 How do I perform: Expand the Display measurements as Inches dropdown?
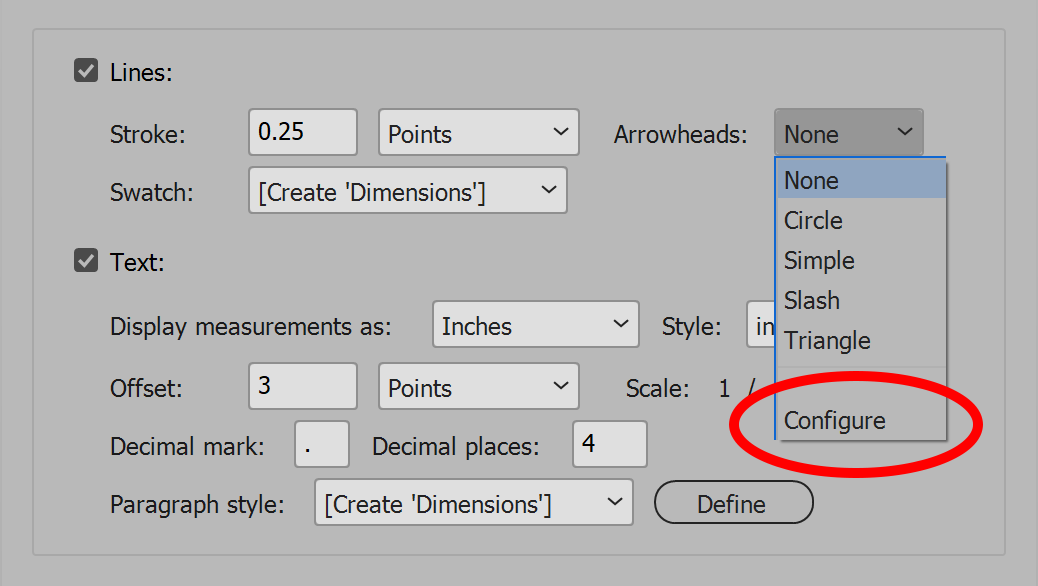click(x=535, y=326)
